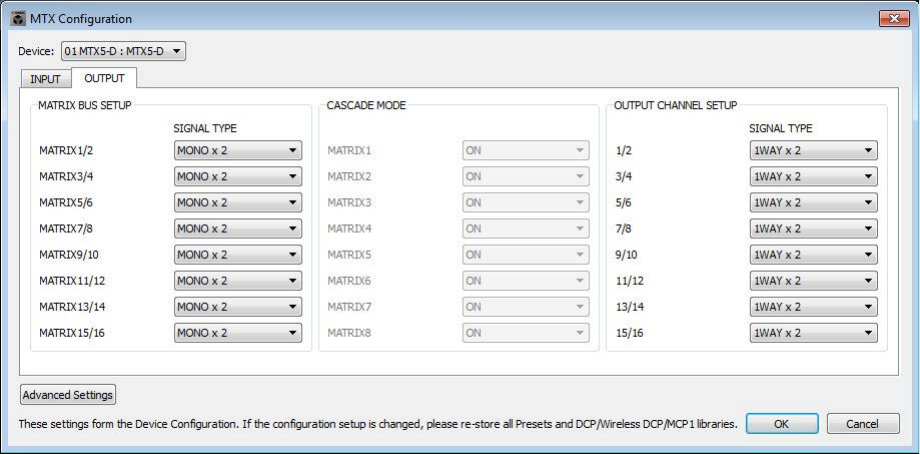Open MATRIX5/6 signal type dropdown

click(238, 202)
